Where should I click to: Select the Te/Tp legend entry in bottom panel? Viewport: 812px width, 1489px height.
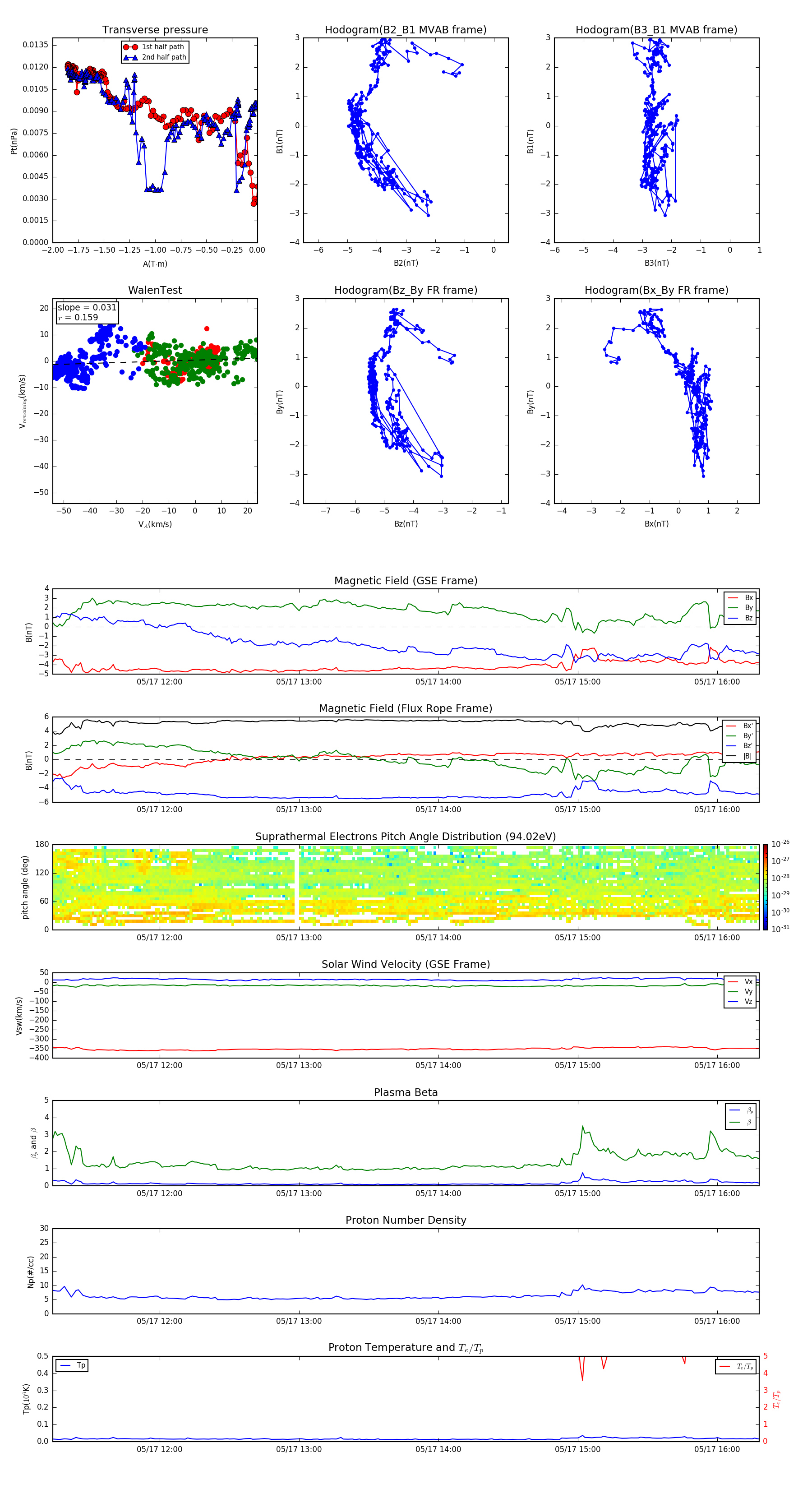point(736,1366)
